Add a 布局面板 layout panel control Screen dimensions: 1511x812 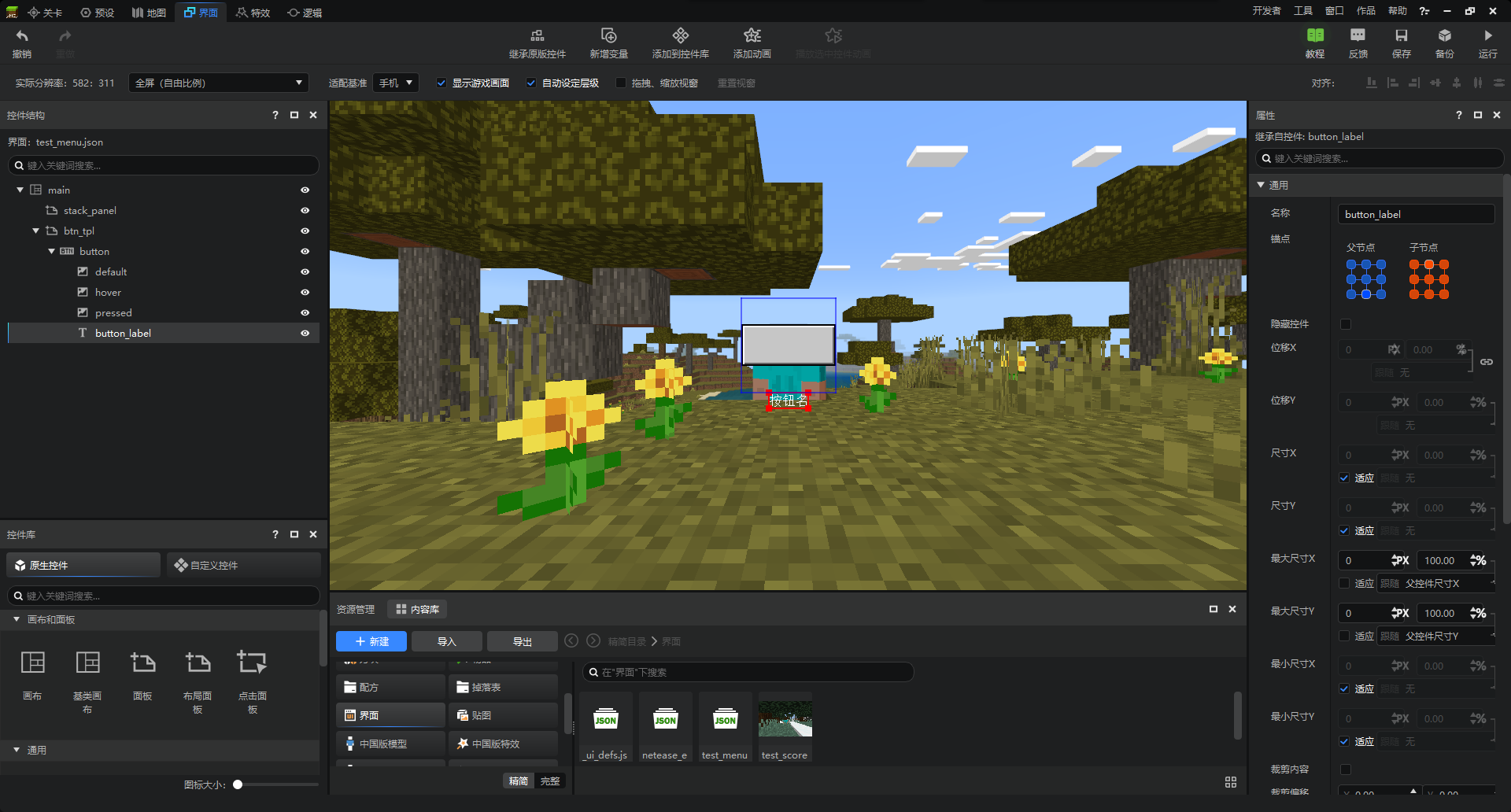(x=198, y=663)
